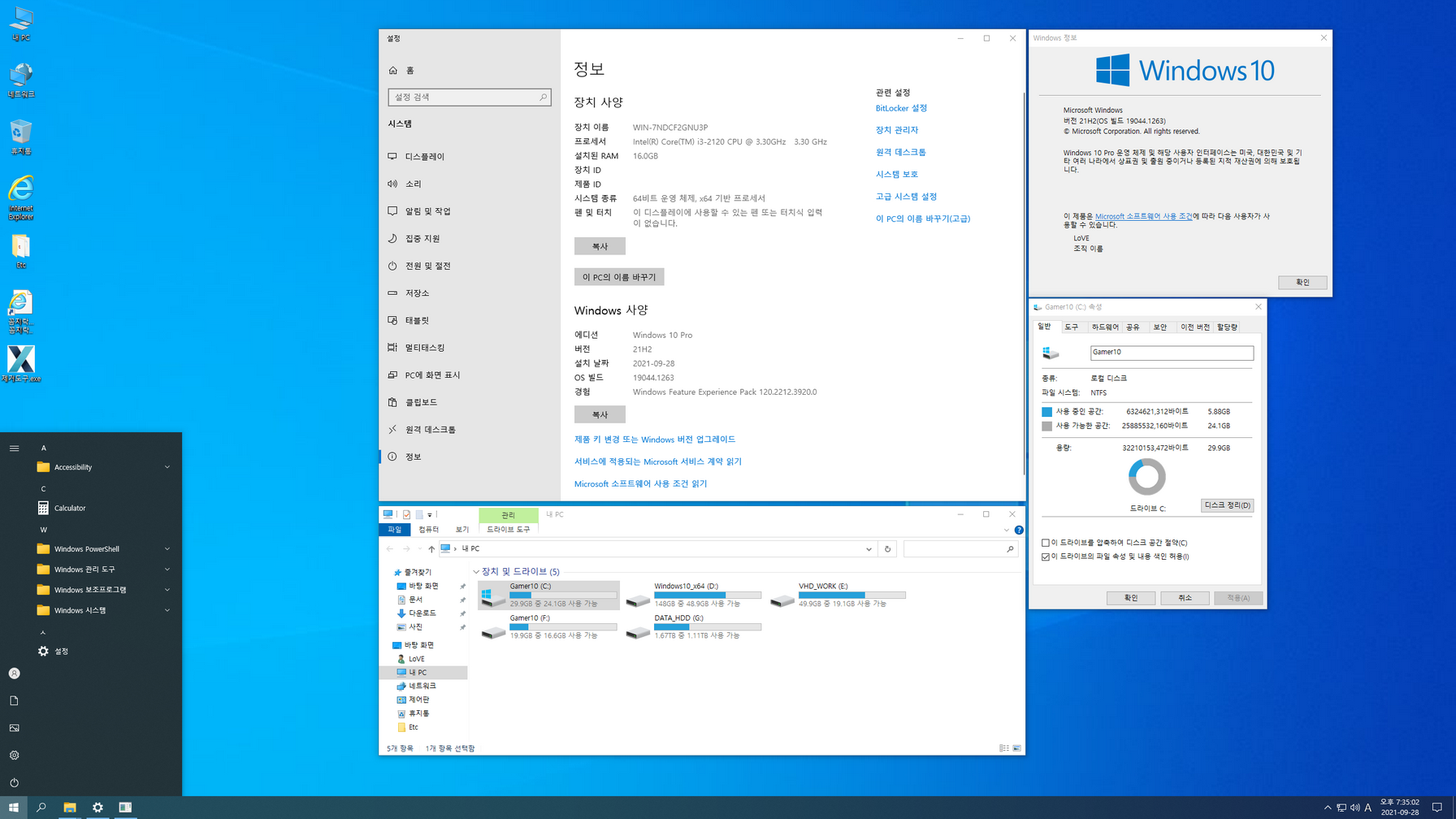The image size is (1456, 819).
Task: Expand the Accessibility folder in Start menu
Action: (167, 467)
